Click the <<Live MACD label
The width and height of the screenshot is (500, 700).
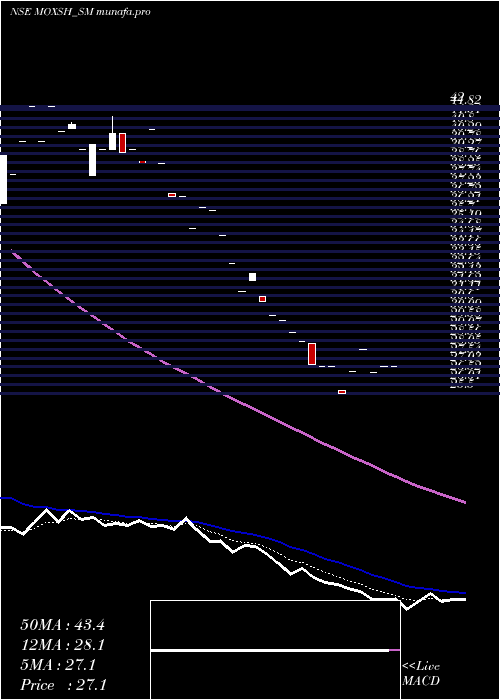pos(421,674)
